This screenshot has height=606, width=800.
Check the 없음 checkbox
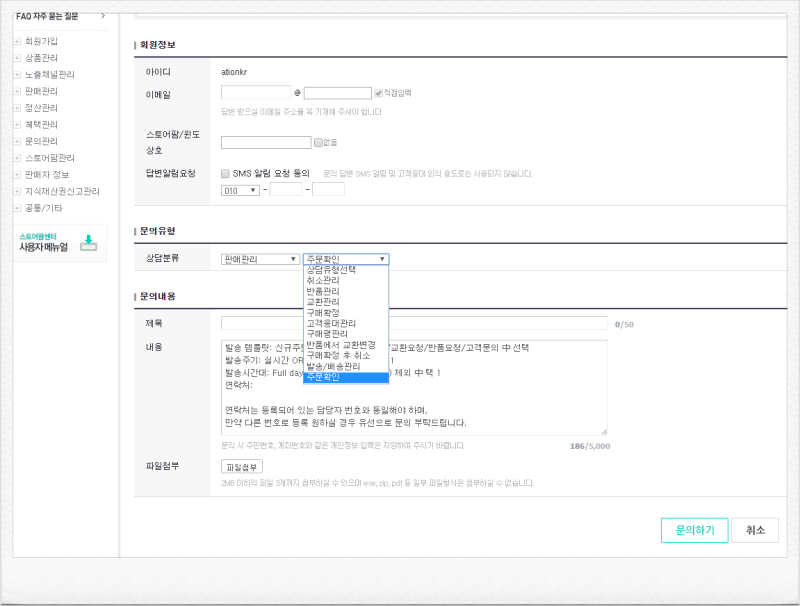(318, 142)
